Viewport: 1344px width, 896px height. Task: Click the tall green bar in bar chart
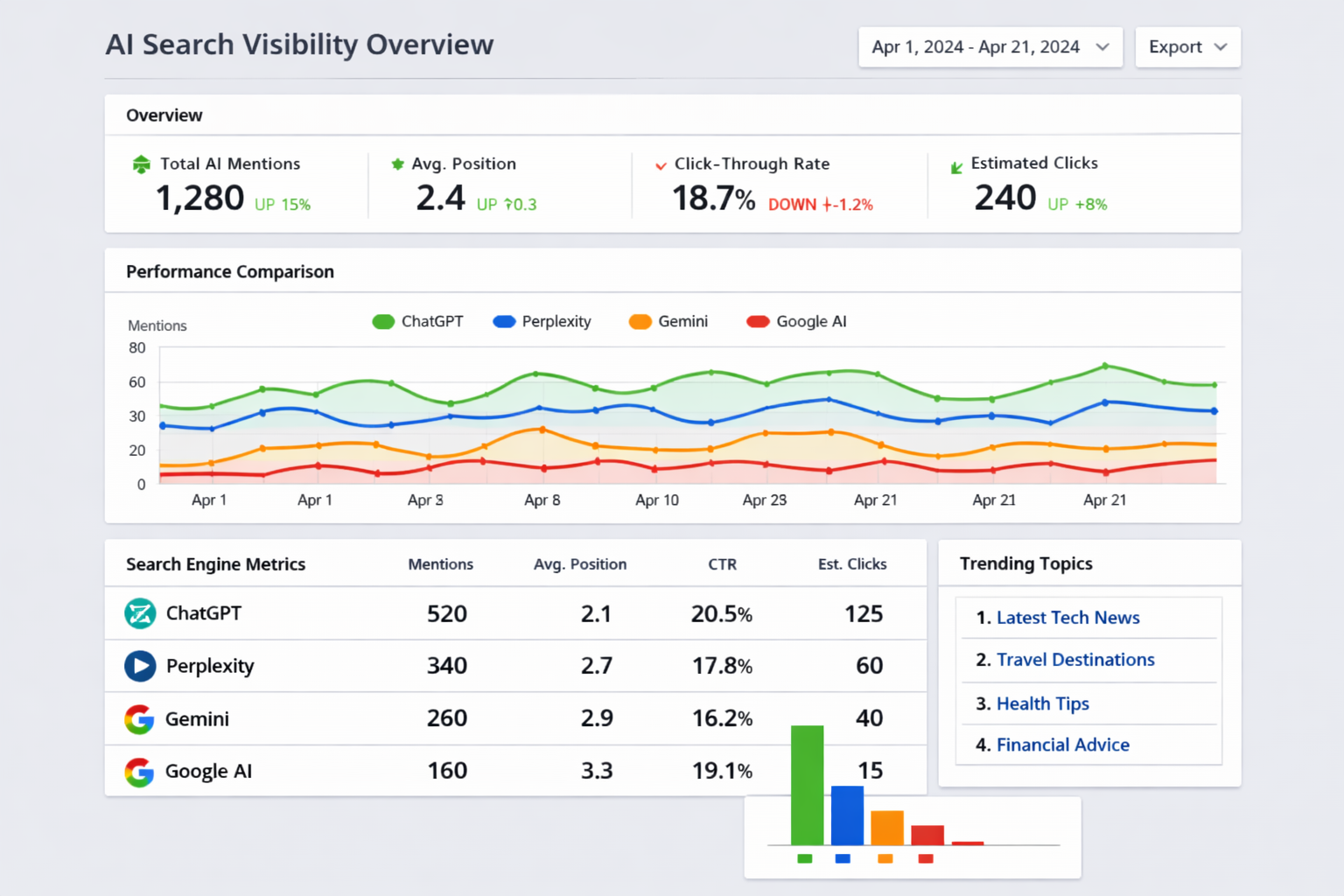point(807,785)
